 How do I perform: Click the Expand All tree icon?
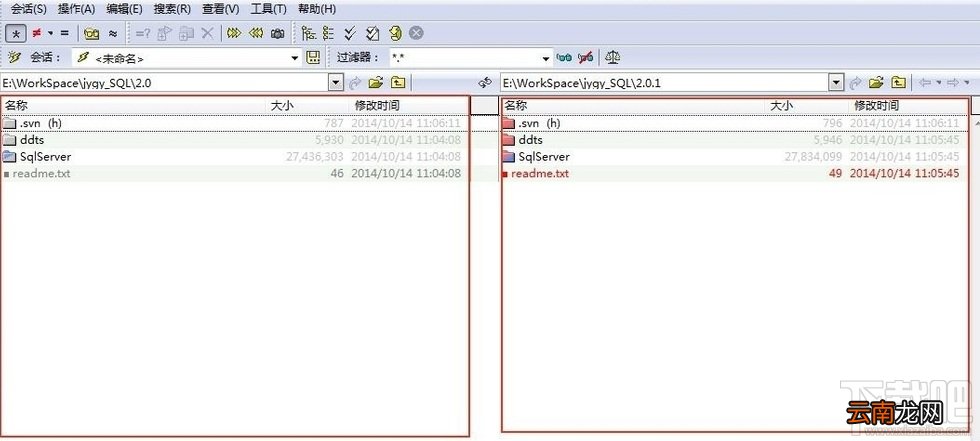[x=308, y=33]
